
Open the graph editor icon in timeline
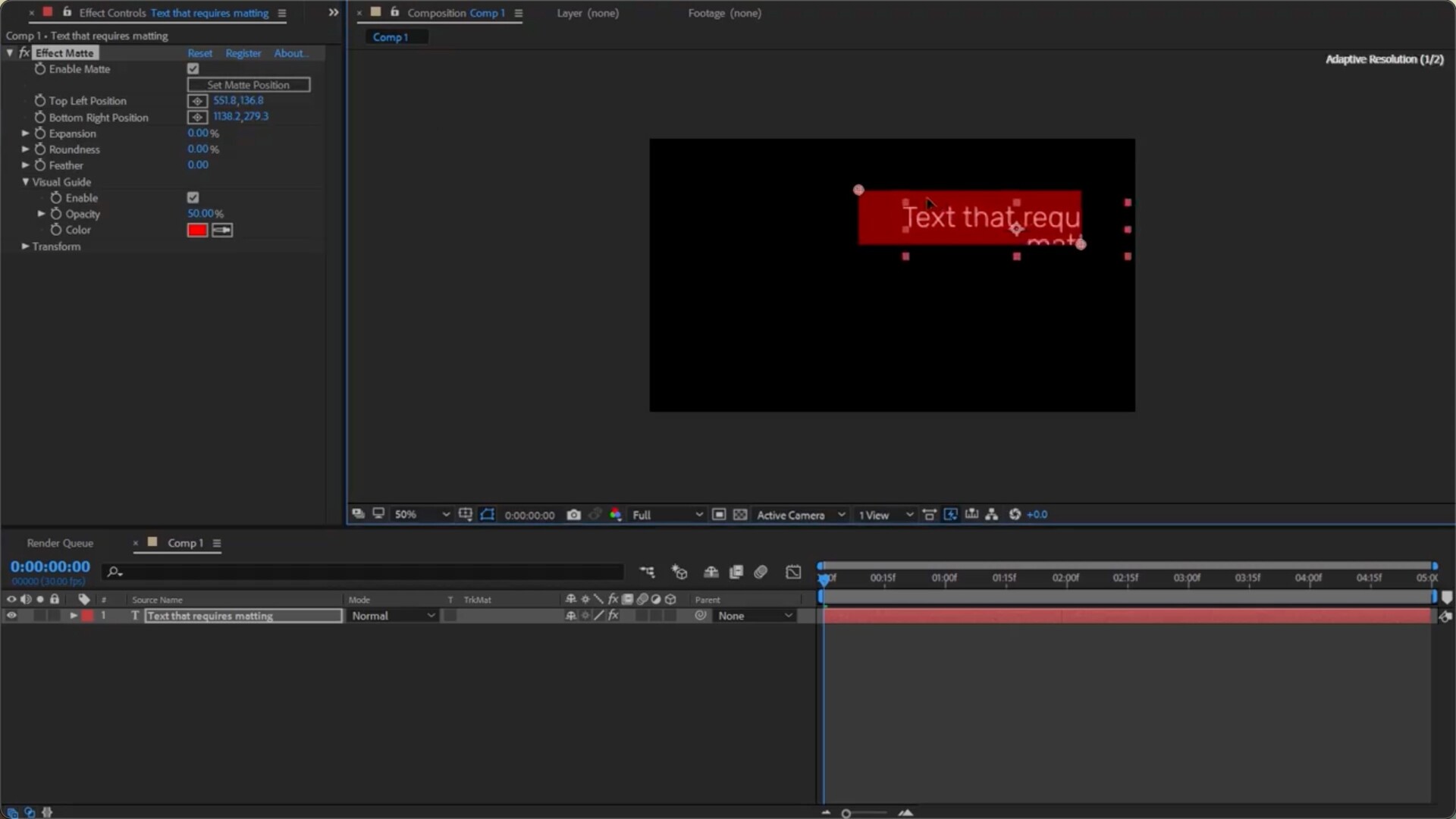[793, 573]
